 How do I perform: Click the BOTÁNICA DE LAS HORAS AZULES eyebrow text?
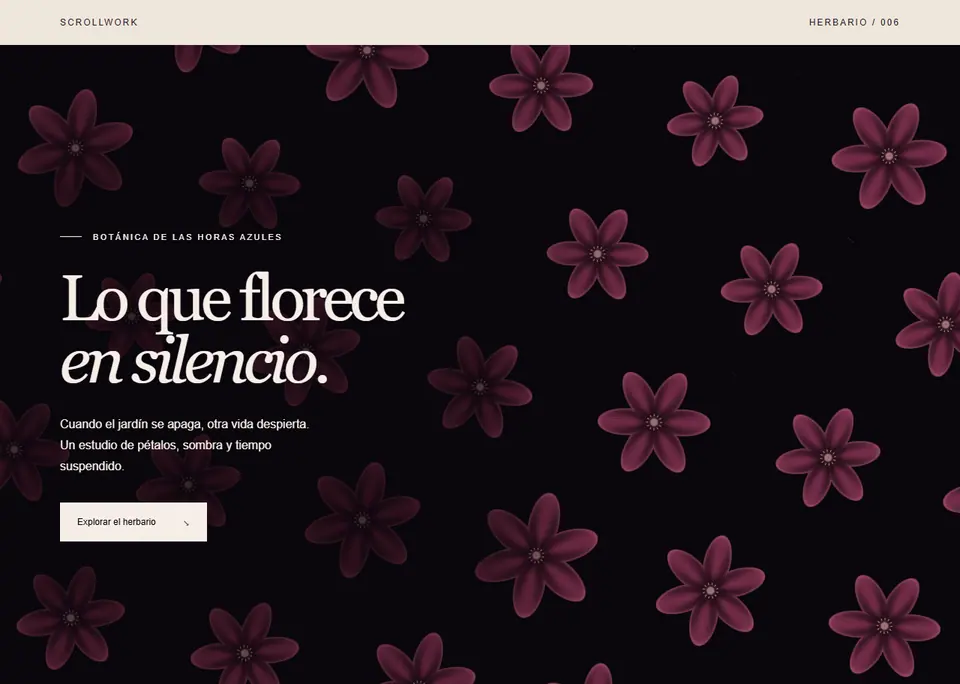pos(187,237)
